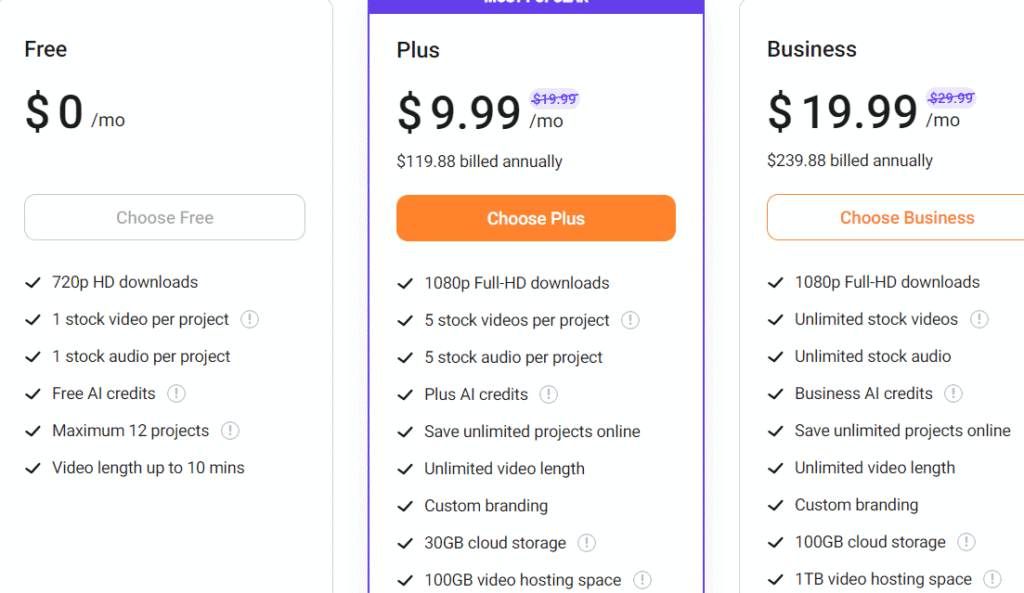
Task: Click info icon beside Free AI credits
Action: point(177,394)
